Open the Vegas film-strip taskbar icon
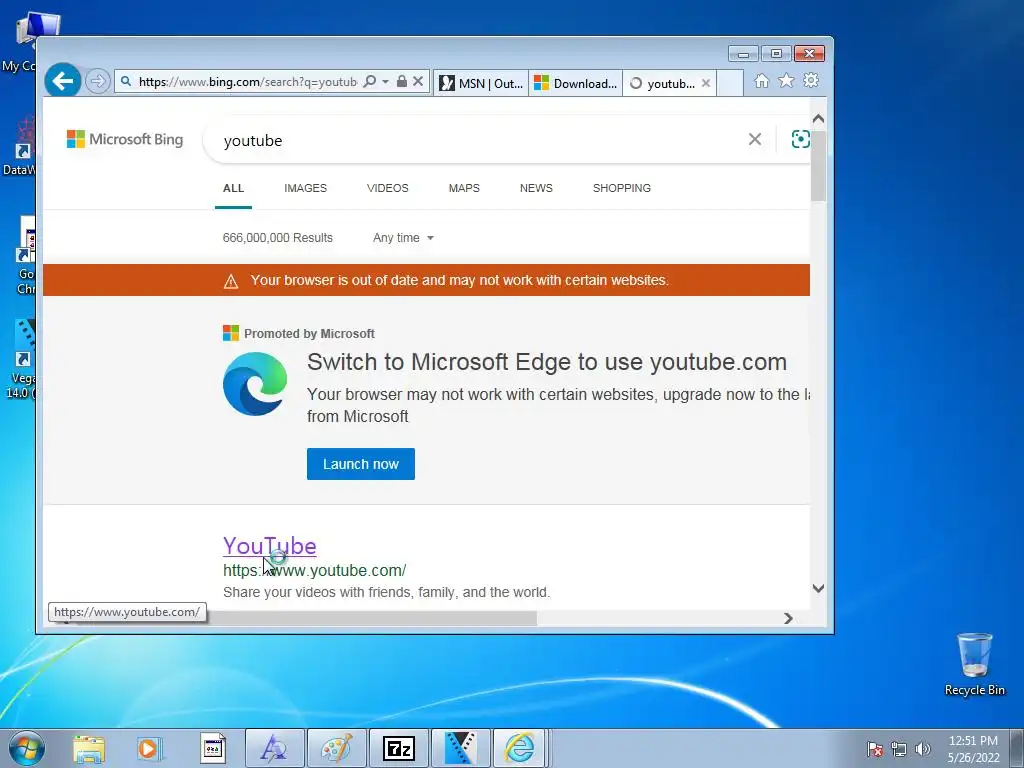 [x=460, y=748]
